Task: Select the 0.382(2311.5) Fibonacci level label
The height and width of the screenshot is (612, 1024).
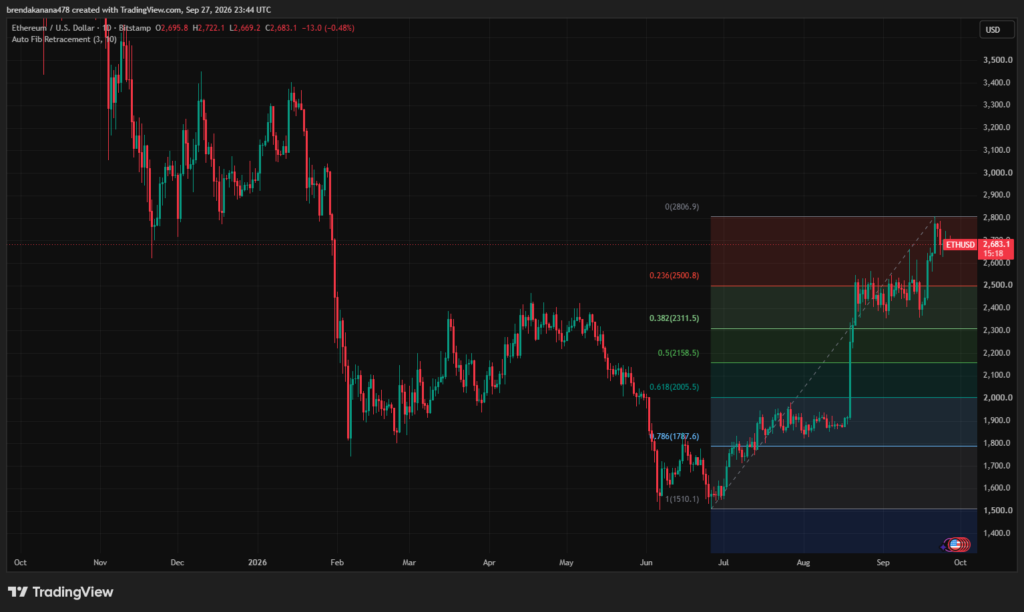Action: tap(674, 319)
